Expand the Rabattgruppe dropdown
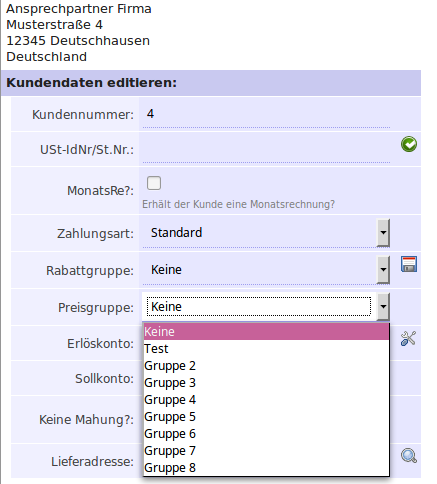 (x=383, y=270)
